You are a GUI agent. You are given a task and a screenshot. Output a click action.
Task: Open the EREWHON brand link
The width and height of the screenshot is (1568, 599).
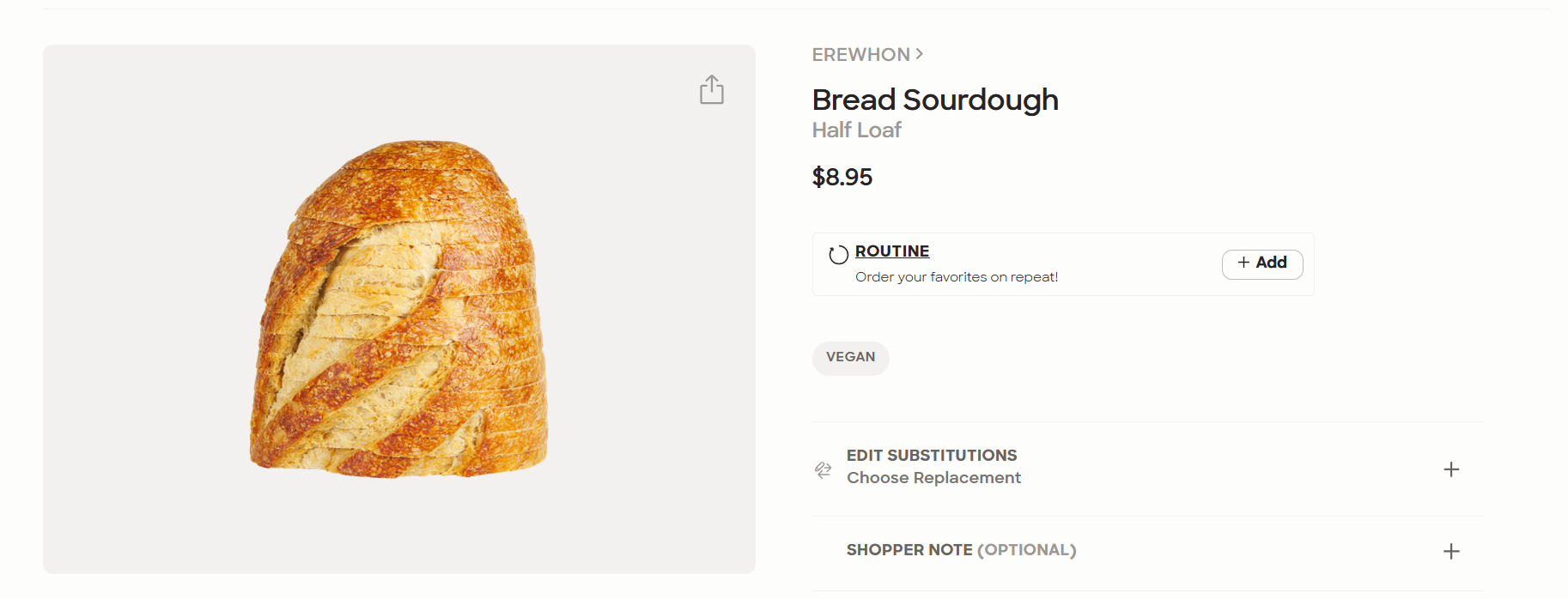click(860, 54)
